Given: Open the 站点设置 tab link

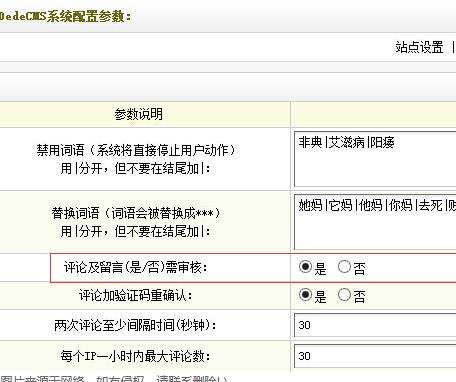Looking at the screenshot, I should (x=419, y=47).
